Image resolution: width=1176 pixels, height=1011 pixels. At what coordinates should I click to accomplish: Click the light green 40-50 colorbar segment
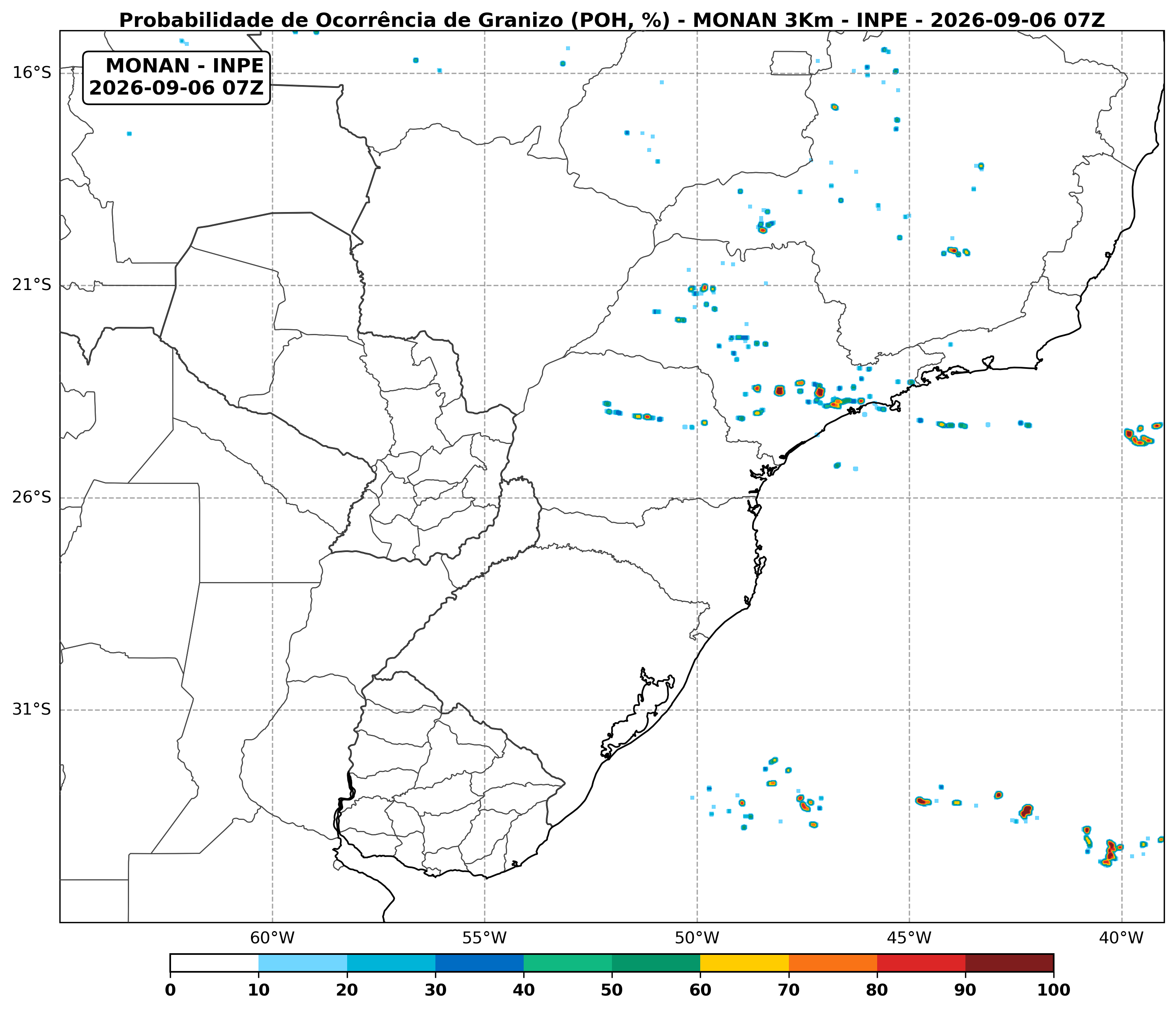[568, 962]
